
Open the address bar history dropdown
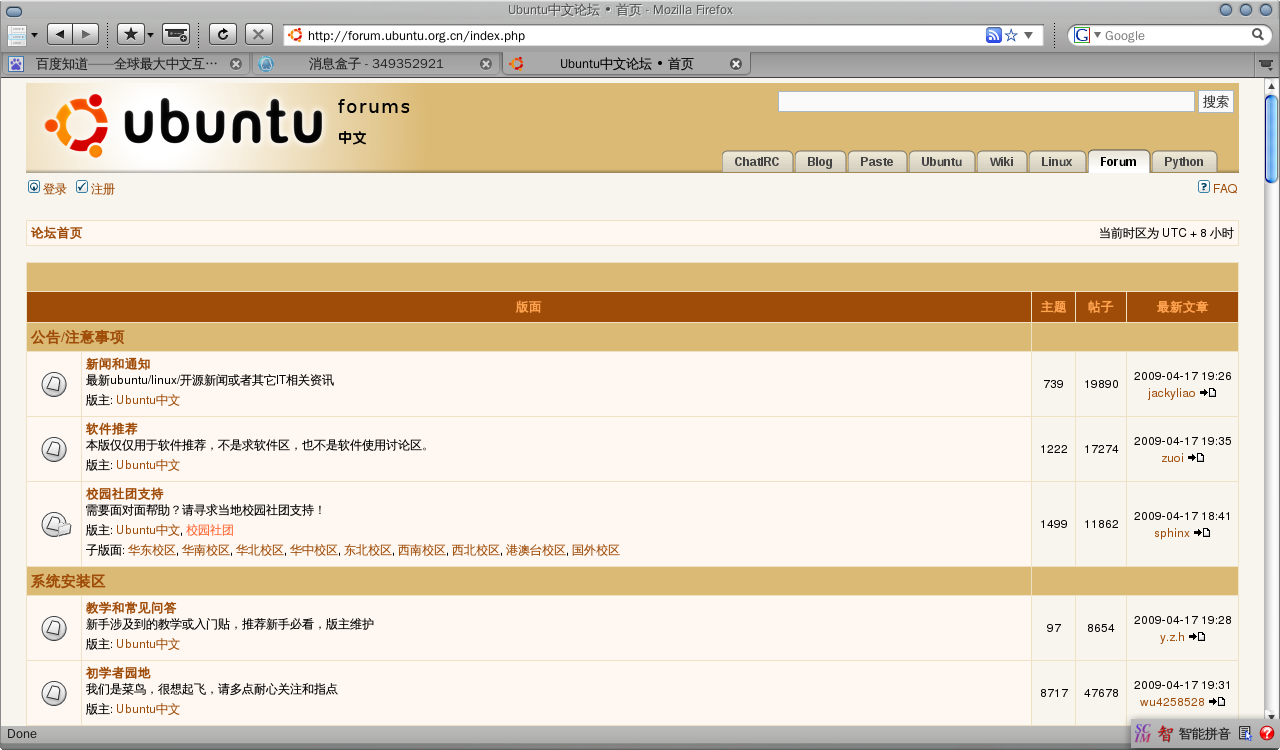1029,35
